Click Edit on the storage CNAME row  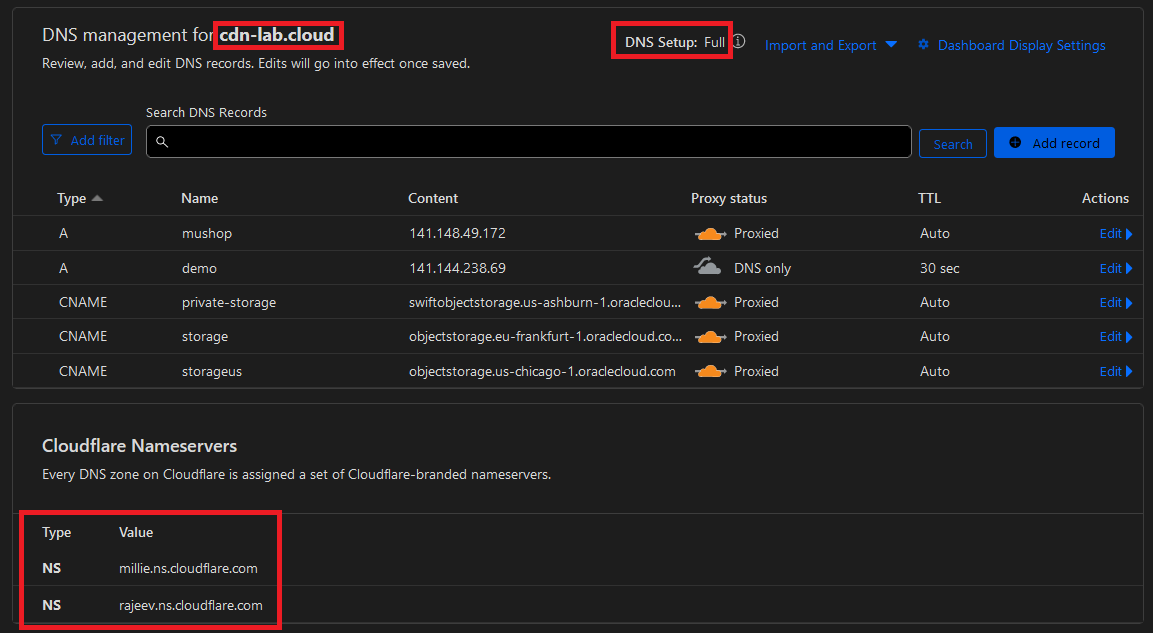pos(1115,337)
